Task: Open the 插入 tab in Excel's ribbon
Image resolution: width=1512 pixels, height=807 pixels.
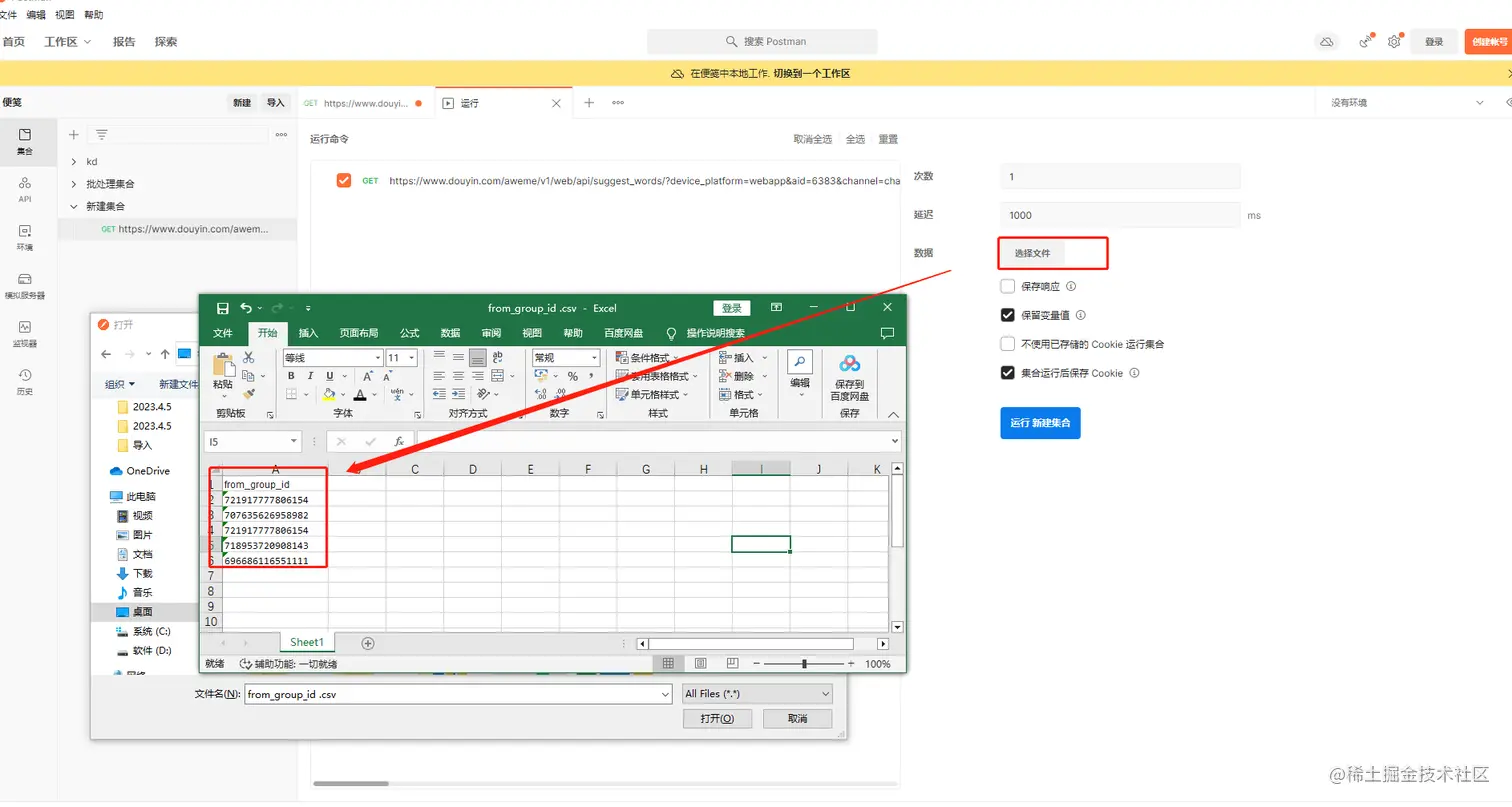Action: pos(309,333)
